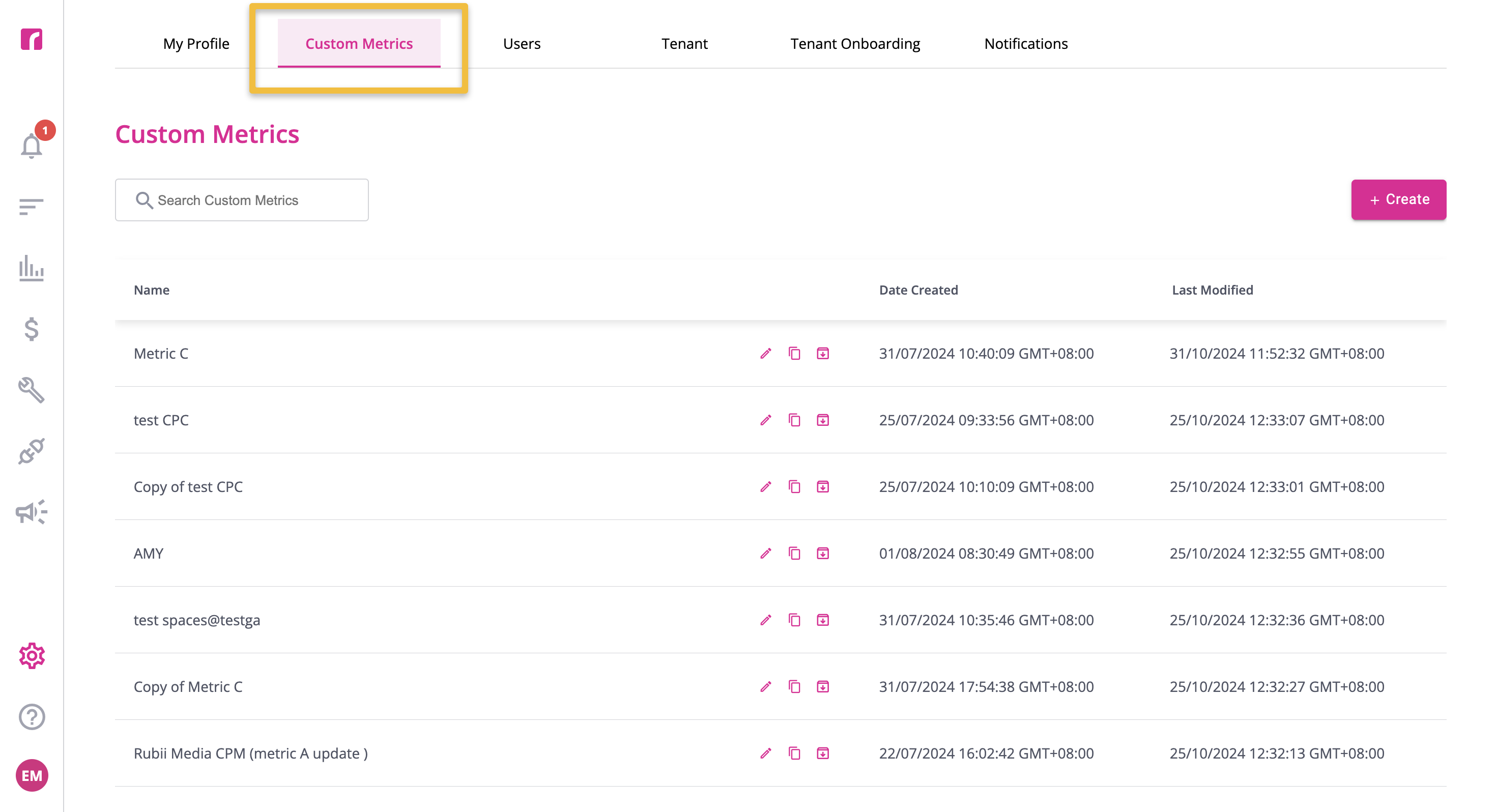
Task: Select Copy of test CPC name
Action: pos(188,487)
